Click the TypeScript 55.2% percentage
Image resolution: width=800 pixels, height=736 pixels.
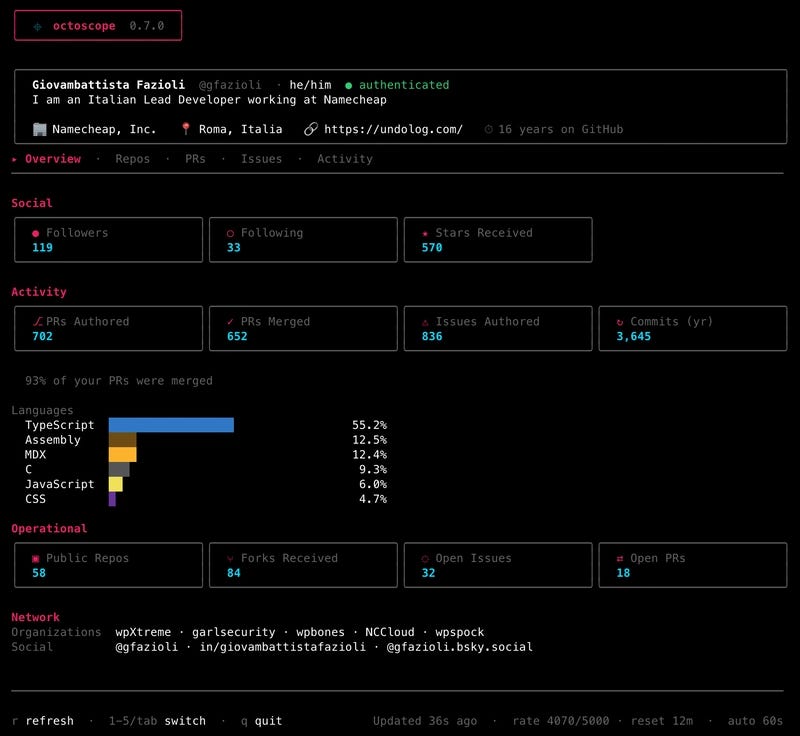pyautogui.click(x=369, y=425)
